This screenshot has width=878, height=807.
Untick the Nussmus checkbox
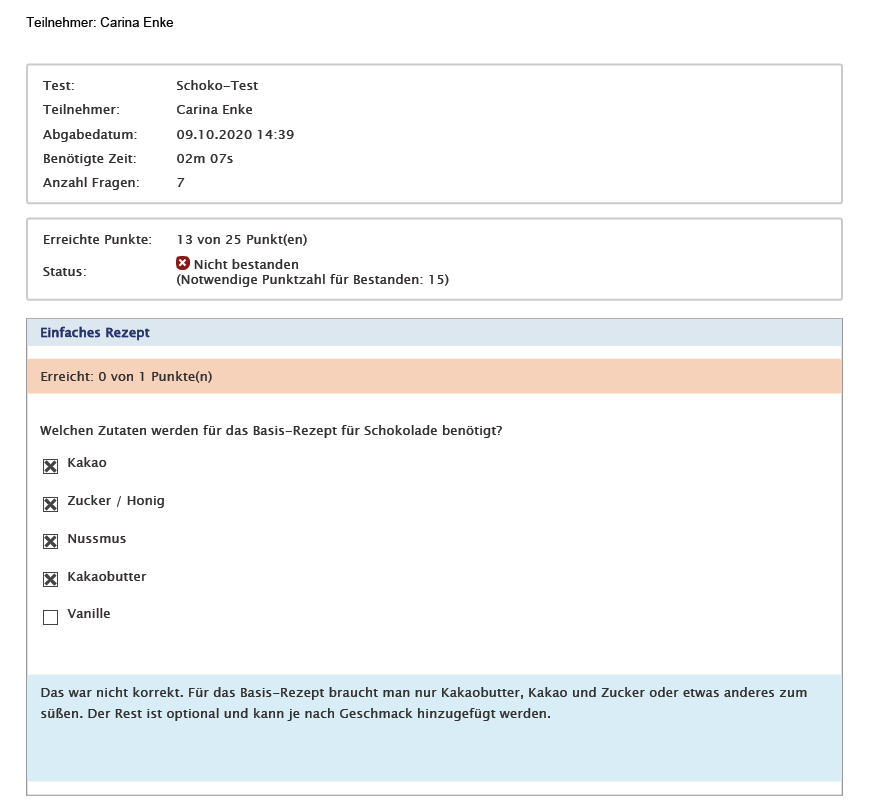tap(50, 542)
